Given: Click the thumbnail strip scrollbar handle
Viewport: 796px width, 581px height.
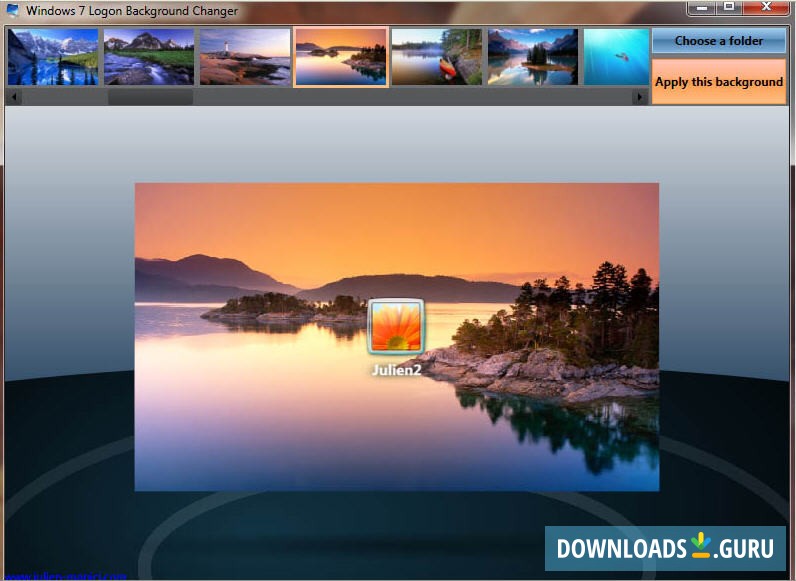Looking at the screenshot, I should pyautogui.click(x=150, y=97).
